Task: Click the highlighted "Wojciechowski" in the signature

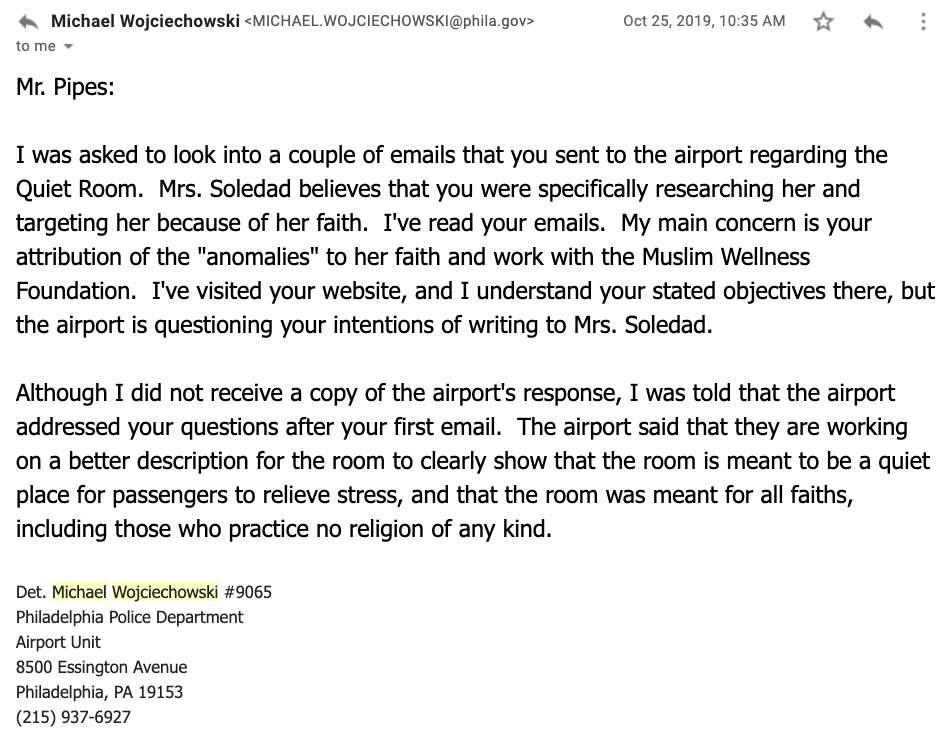Action: coord(165,592)
